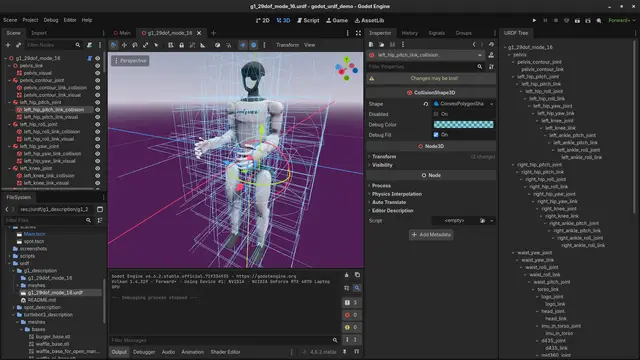Hide the left_knee_joint node
Image resolution: width=640 pixels, height=360 pixels.
pos(98,168)
